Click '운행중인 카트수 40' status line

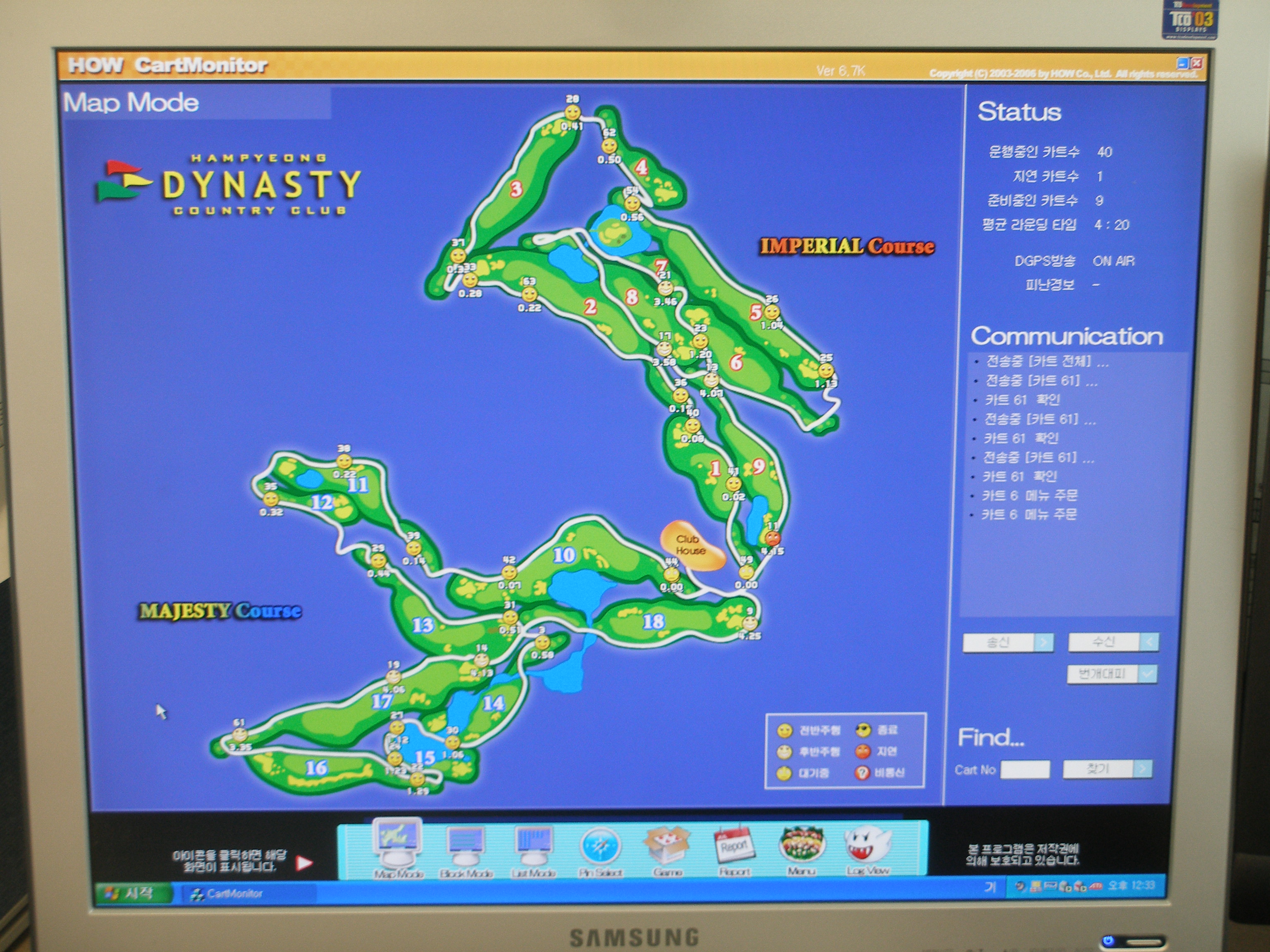click(x=1050, y=152)
